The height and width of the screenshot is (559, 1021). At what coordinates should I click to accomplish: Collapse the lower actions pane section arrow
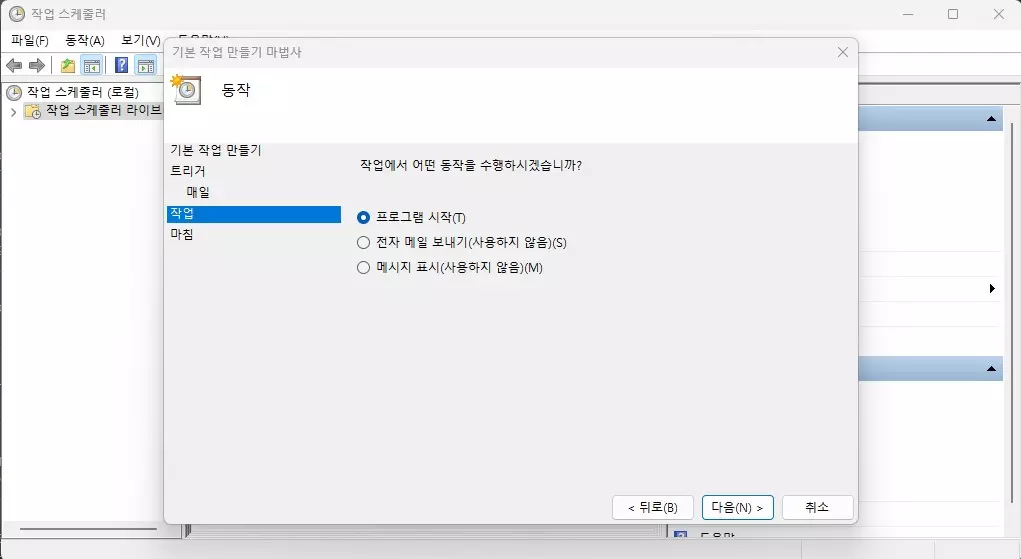click(x=991, y=369)
